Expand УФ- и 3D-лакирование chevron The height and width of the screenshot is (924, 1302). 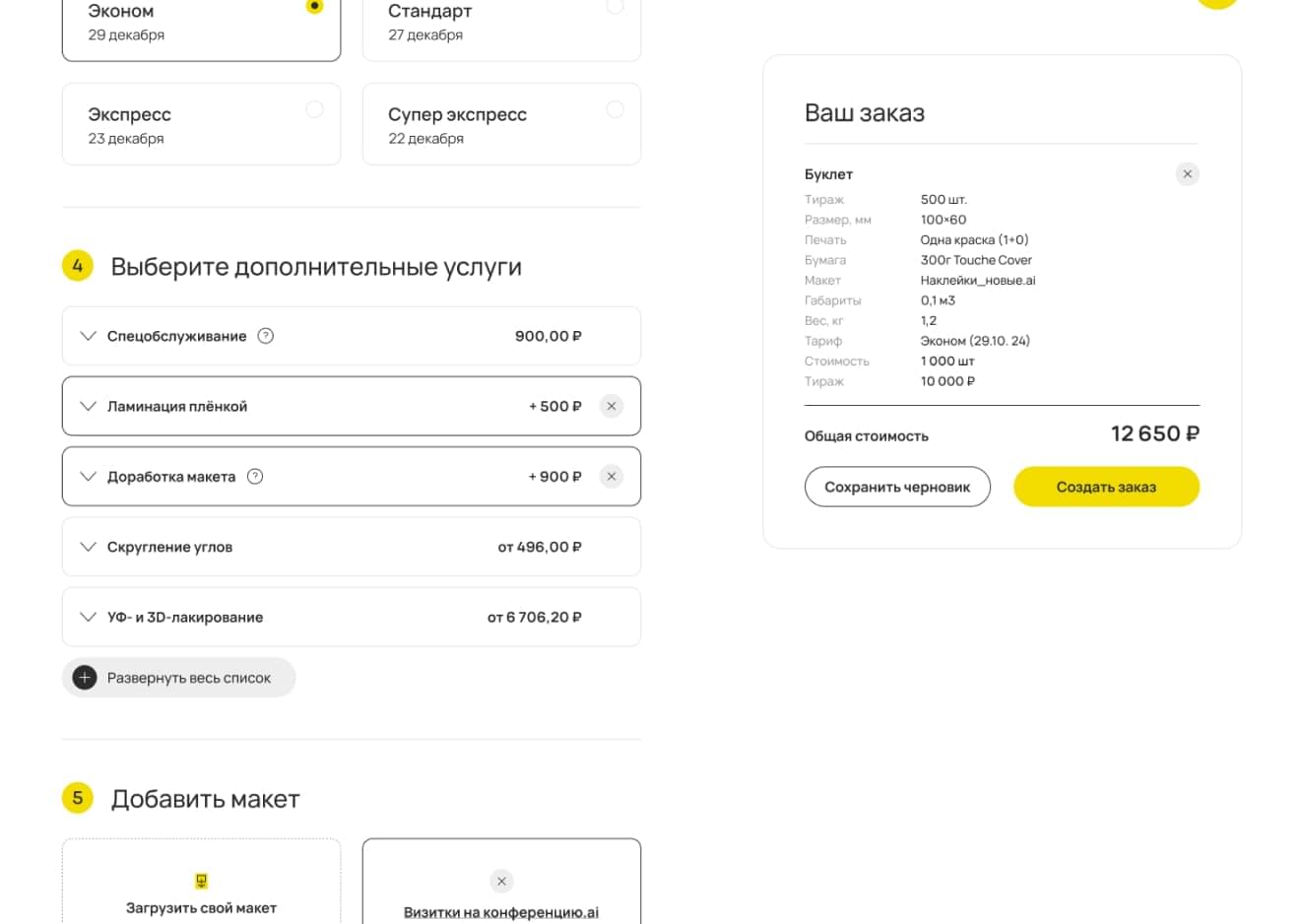pyautogui.click(x=88, y=618)
